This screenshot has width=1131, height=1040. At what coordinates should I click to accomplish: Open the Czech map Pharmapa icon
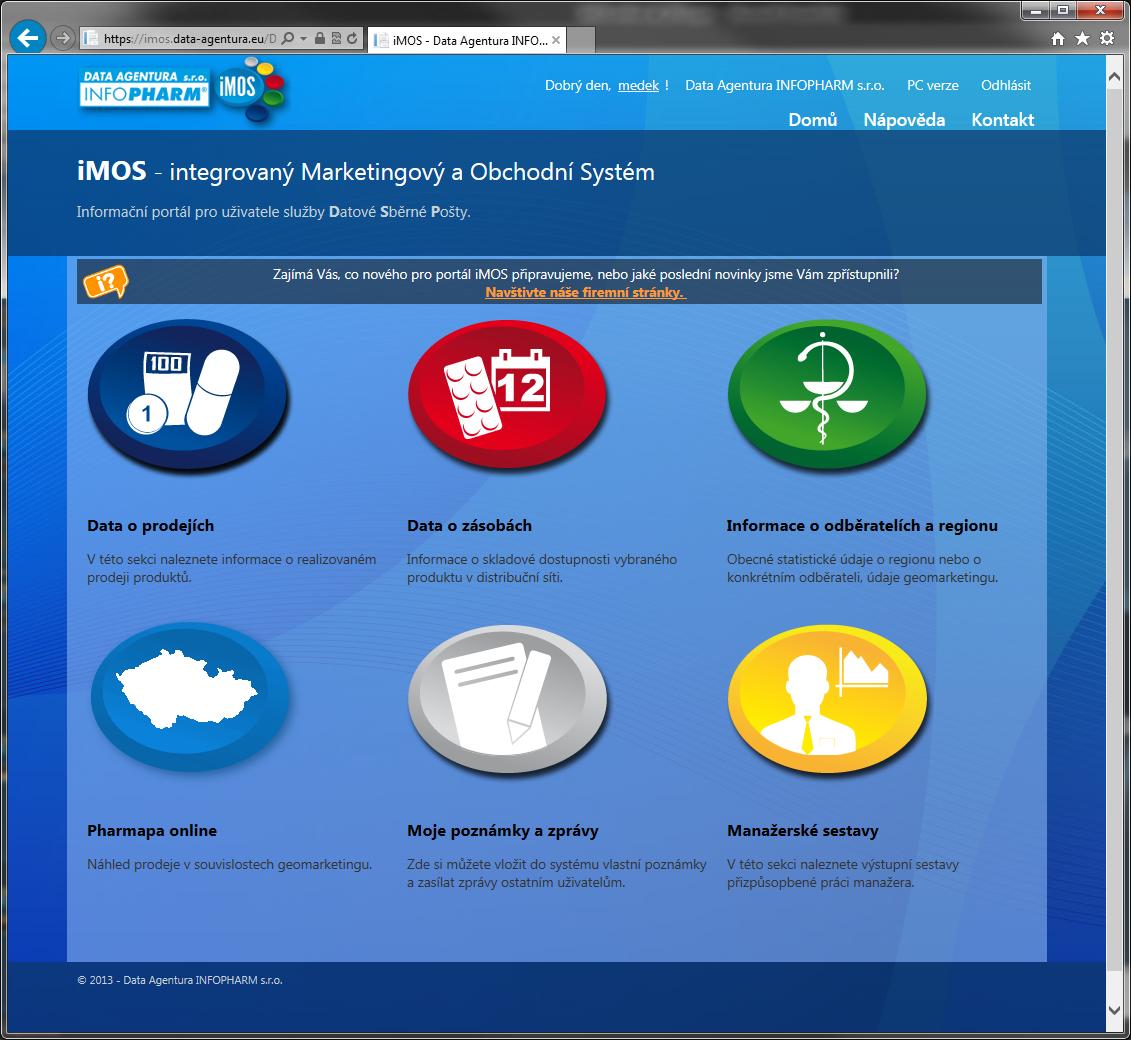[x=190, y=697]
